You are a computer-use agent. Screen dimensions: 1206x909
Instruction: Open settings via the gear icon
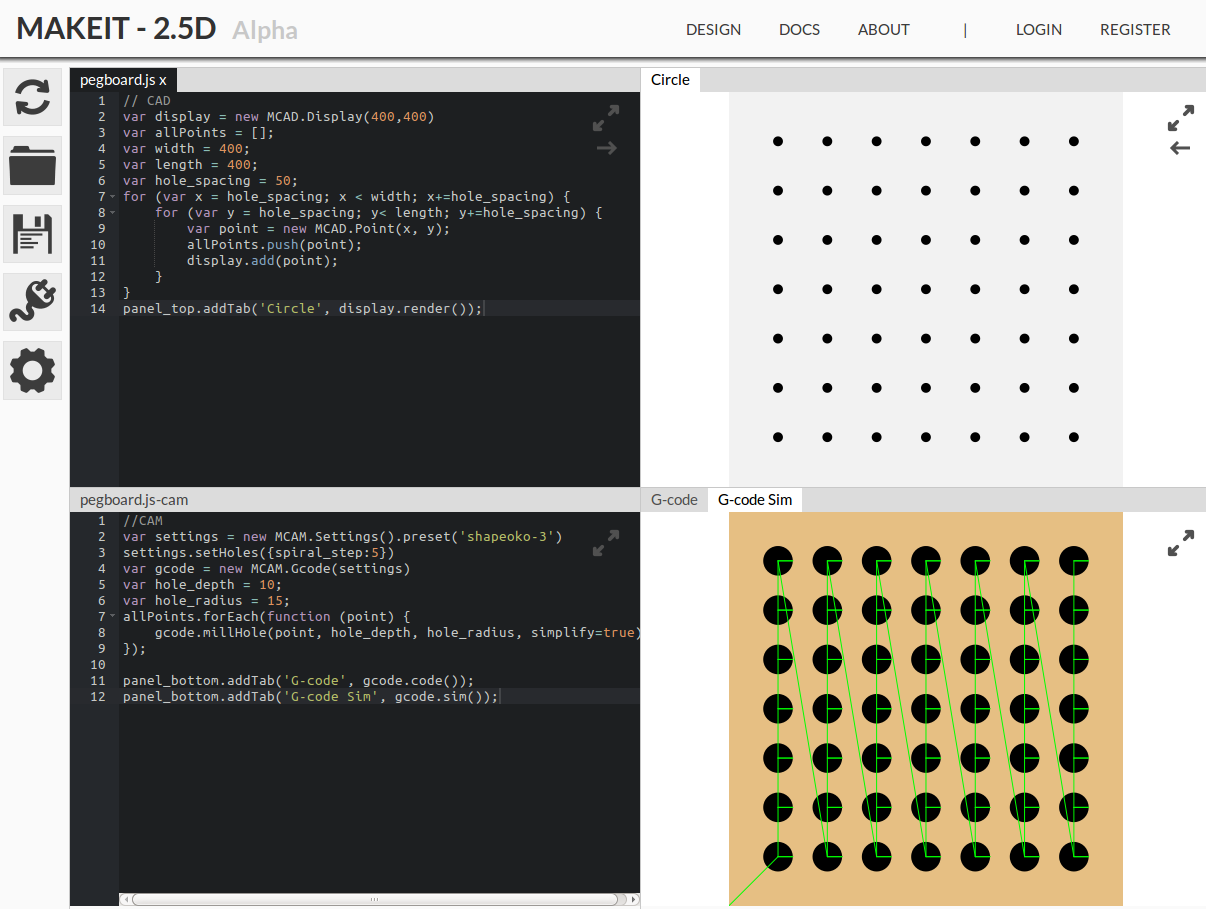coord(31,370)
